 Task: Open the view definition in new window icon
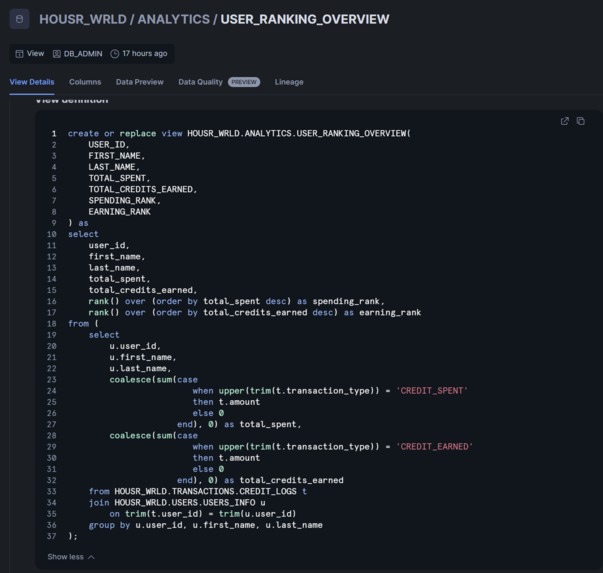click(564, 121)
